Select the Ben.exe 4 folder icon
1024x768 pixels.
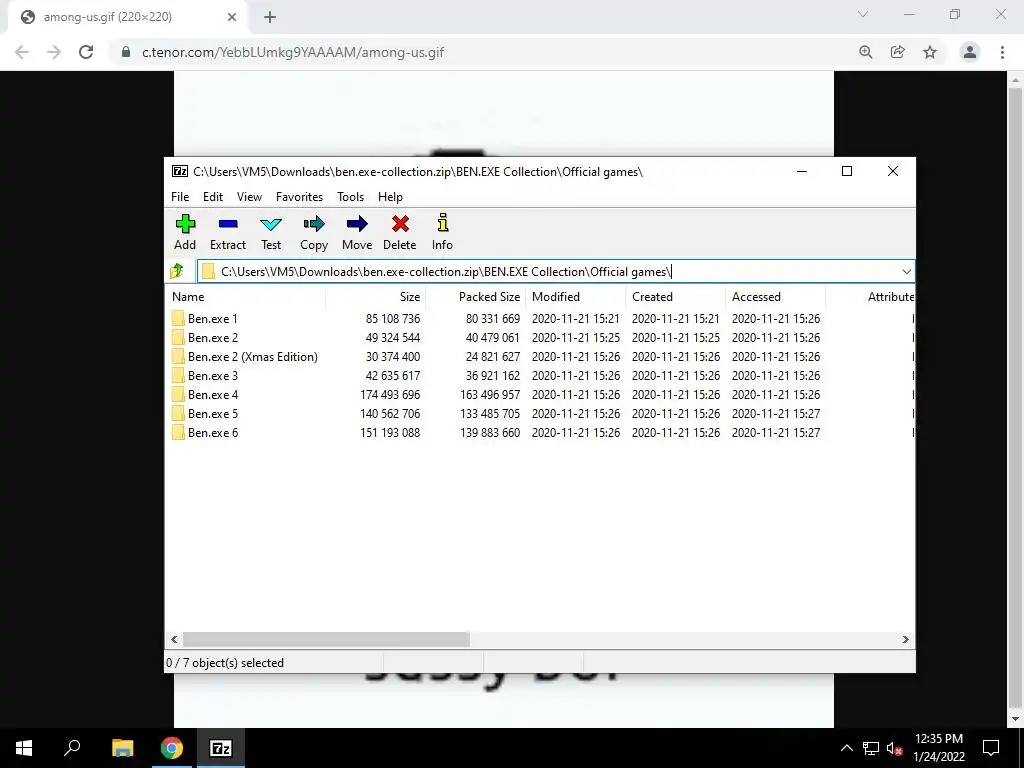coord(178,394)
